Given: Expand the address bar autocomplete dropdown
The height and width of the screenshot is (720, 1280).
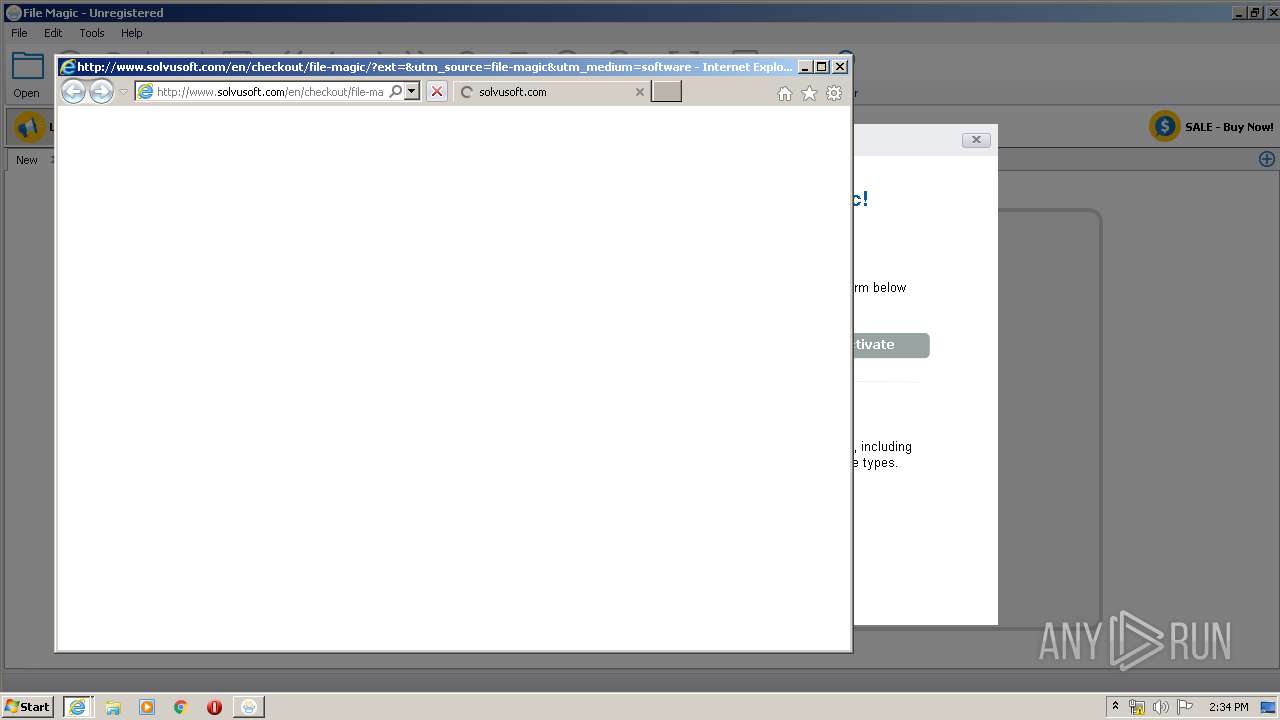Looking at the screenshot, I should (x=411, y=92).
